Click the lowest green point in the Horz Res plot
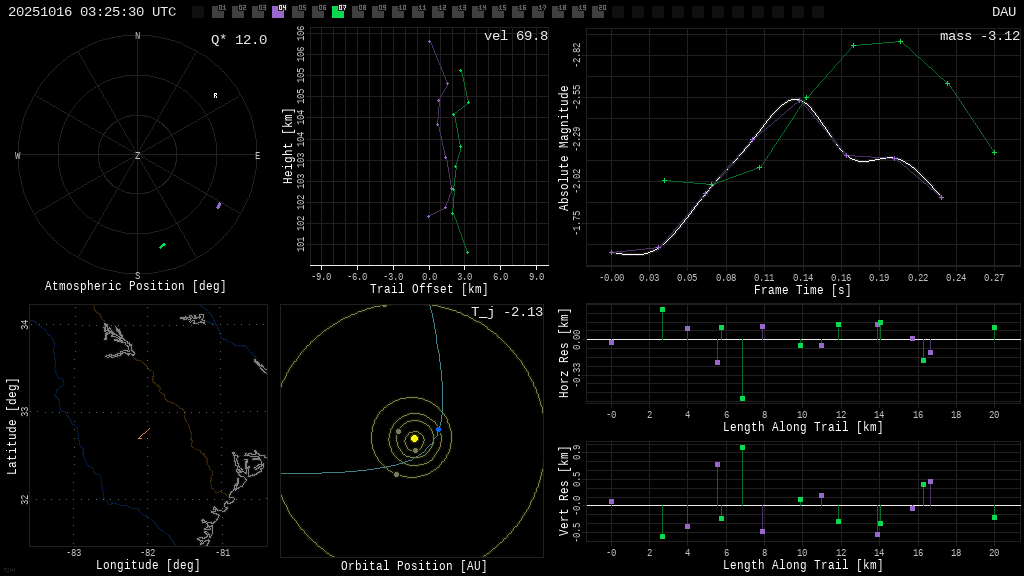Screen dimensions: 1024x576 [742, 398]
